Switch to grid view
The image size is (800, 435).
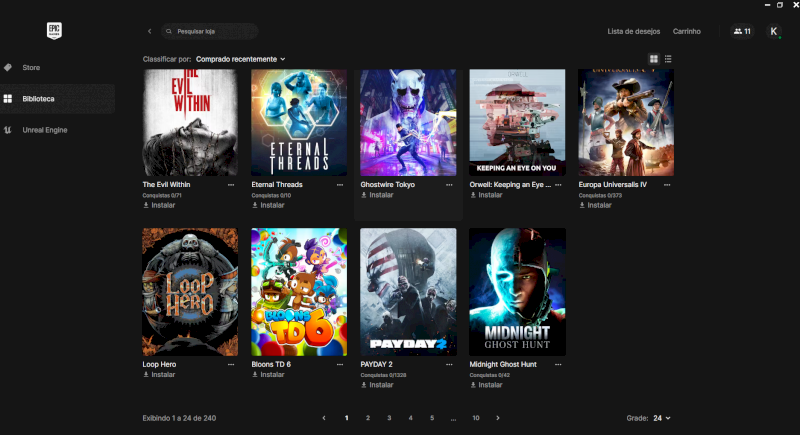[654, 59]
